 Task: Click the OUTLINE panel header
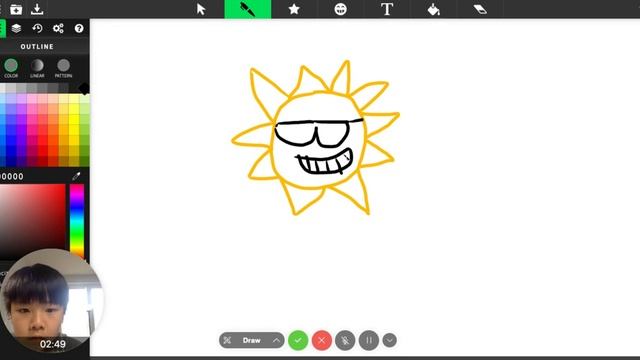click(37, 47)
